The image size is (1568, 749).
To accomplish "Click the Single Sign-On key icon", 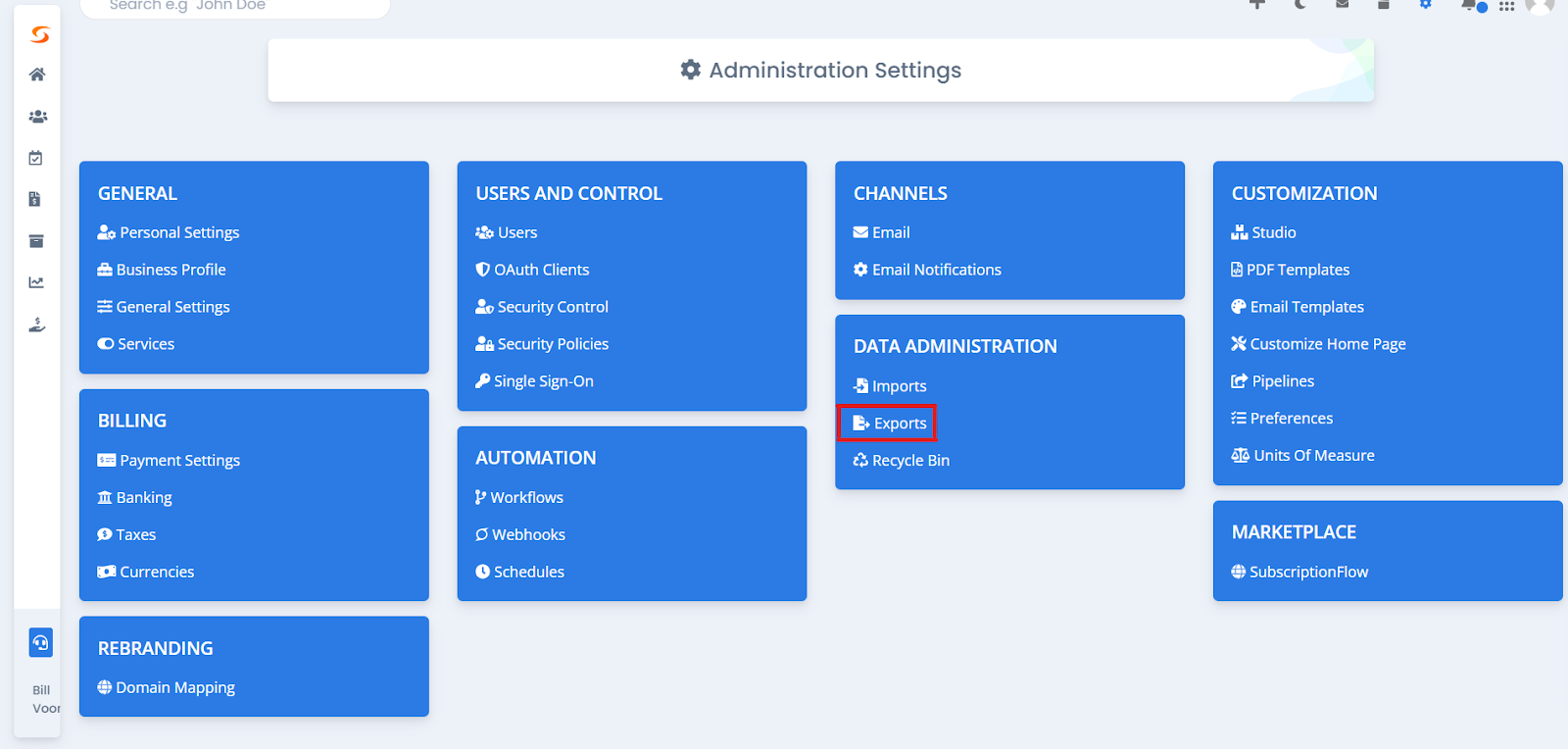I will [x=482, y=380].
